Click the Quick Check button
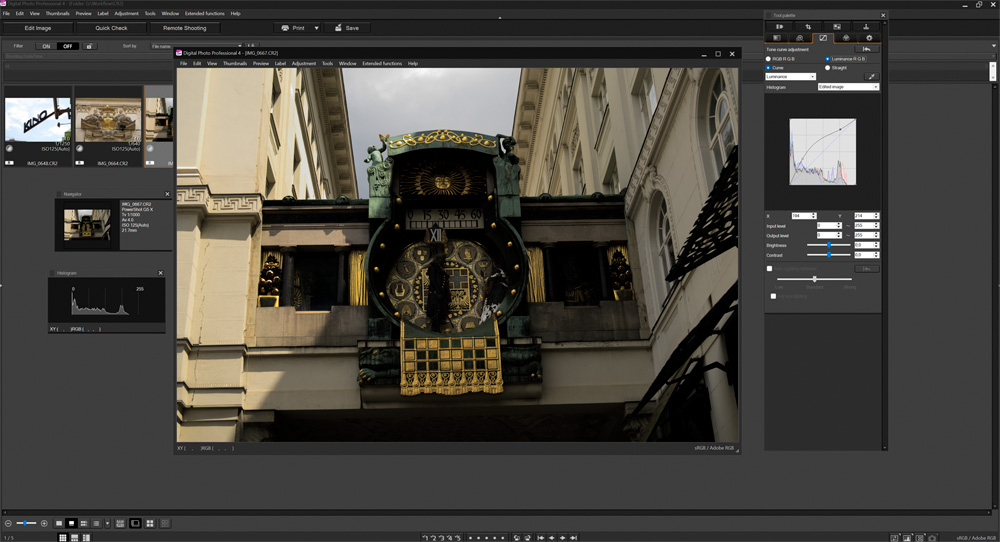This screenshot has width=1000, height=542. point(112,28)
